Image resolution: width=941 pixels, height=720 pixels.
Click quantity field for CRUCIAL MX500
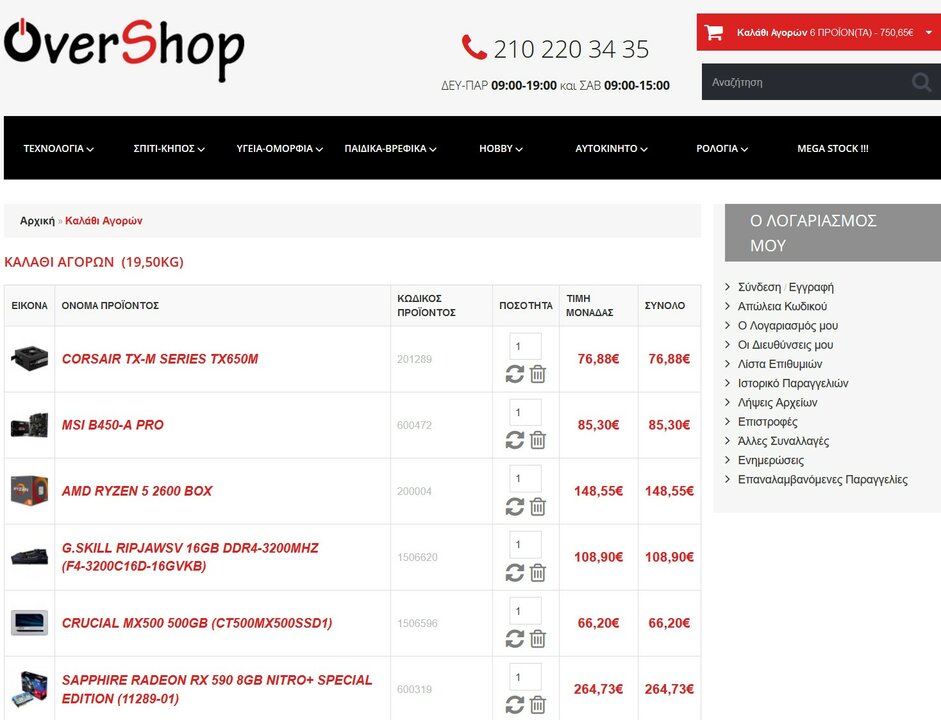coord(525,611)
